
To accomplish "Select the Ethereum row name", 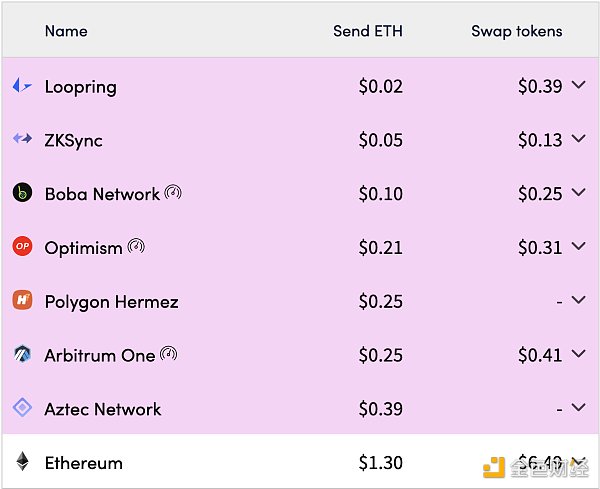I will click(83, 463).
